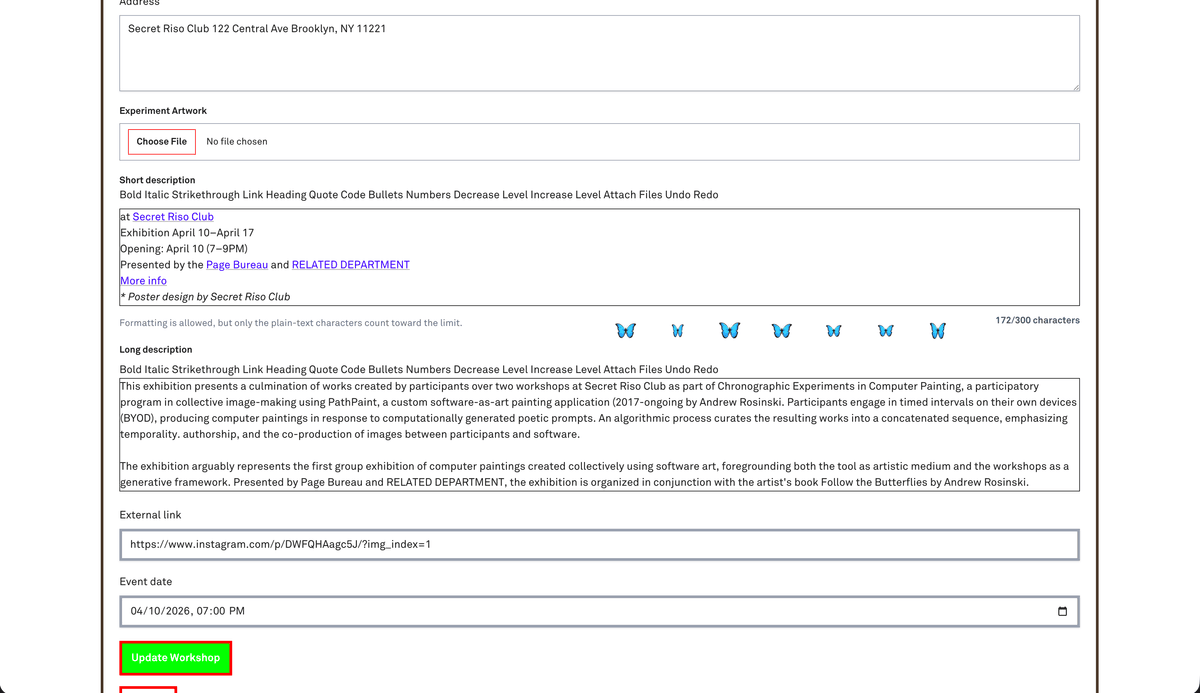
Task: Click the 'Opening: April 10 (7–9PM)' line
Action: point(184,249)
